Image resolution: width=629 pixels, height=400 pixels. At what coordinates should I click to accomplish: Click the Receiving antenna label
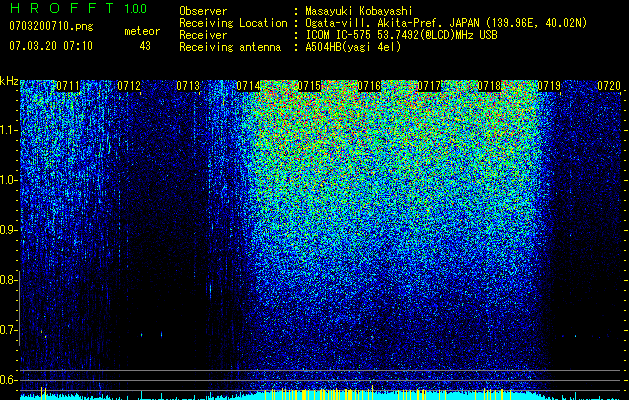pyautogui.click(x=230, y=47)
